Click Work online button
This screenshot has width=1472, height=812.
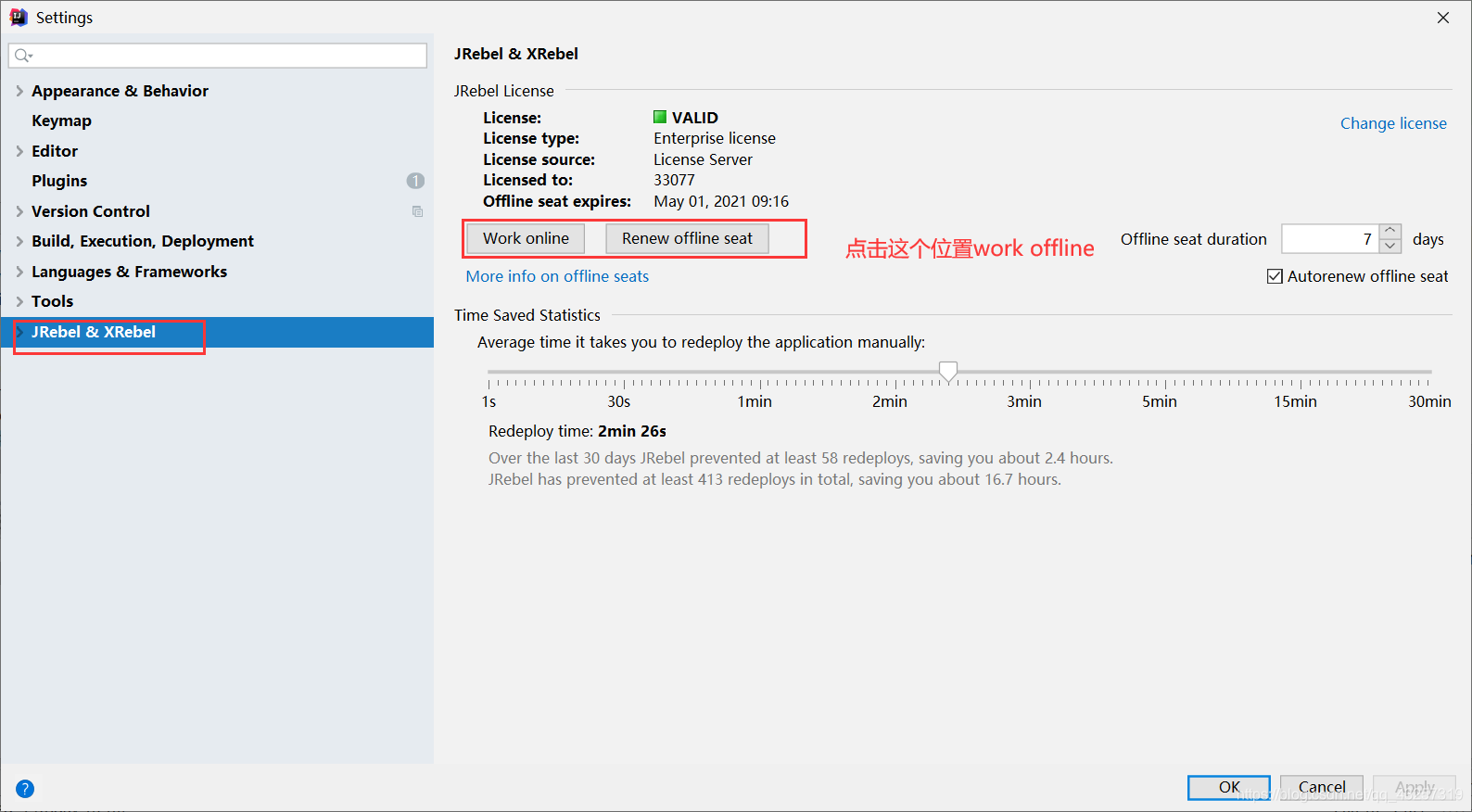526,238
